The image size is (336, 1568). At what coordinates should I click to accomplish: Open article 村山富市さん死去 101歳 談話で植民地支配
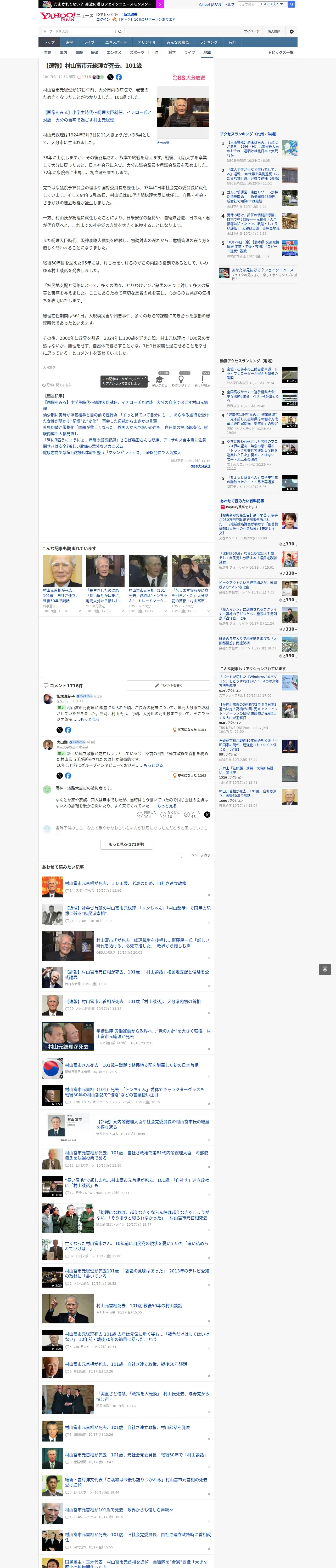pyautogui.click(x=132, y=1066)
